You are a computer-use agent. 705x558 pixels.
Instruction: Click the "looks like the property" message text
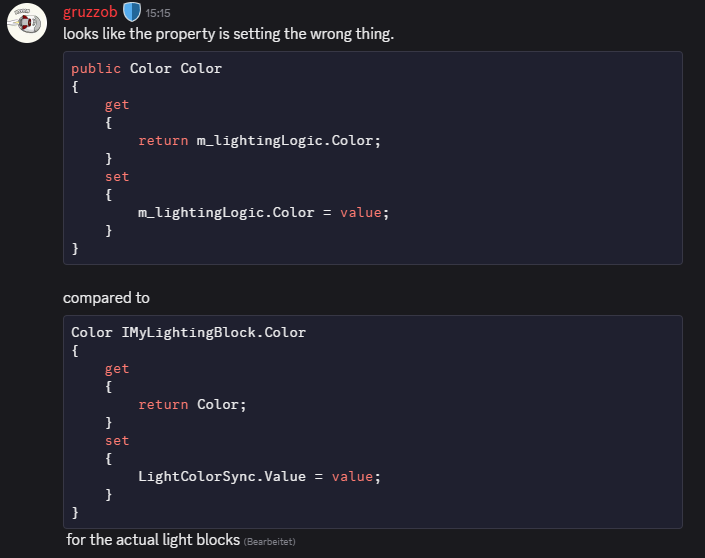228,34
